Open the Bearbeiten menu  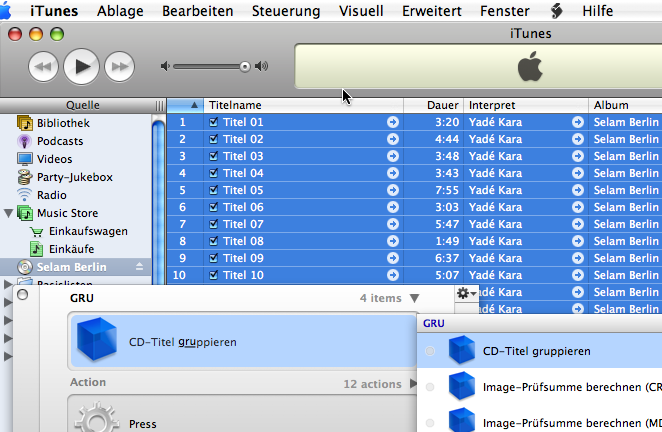tap(198, 11)
